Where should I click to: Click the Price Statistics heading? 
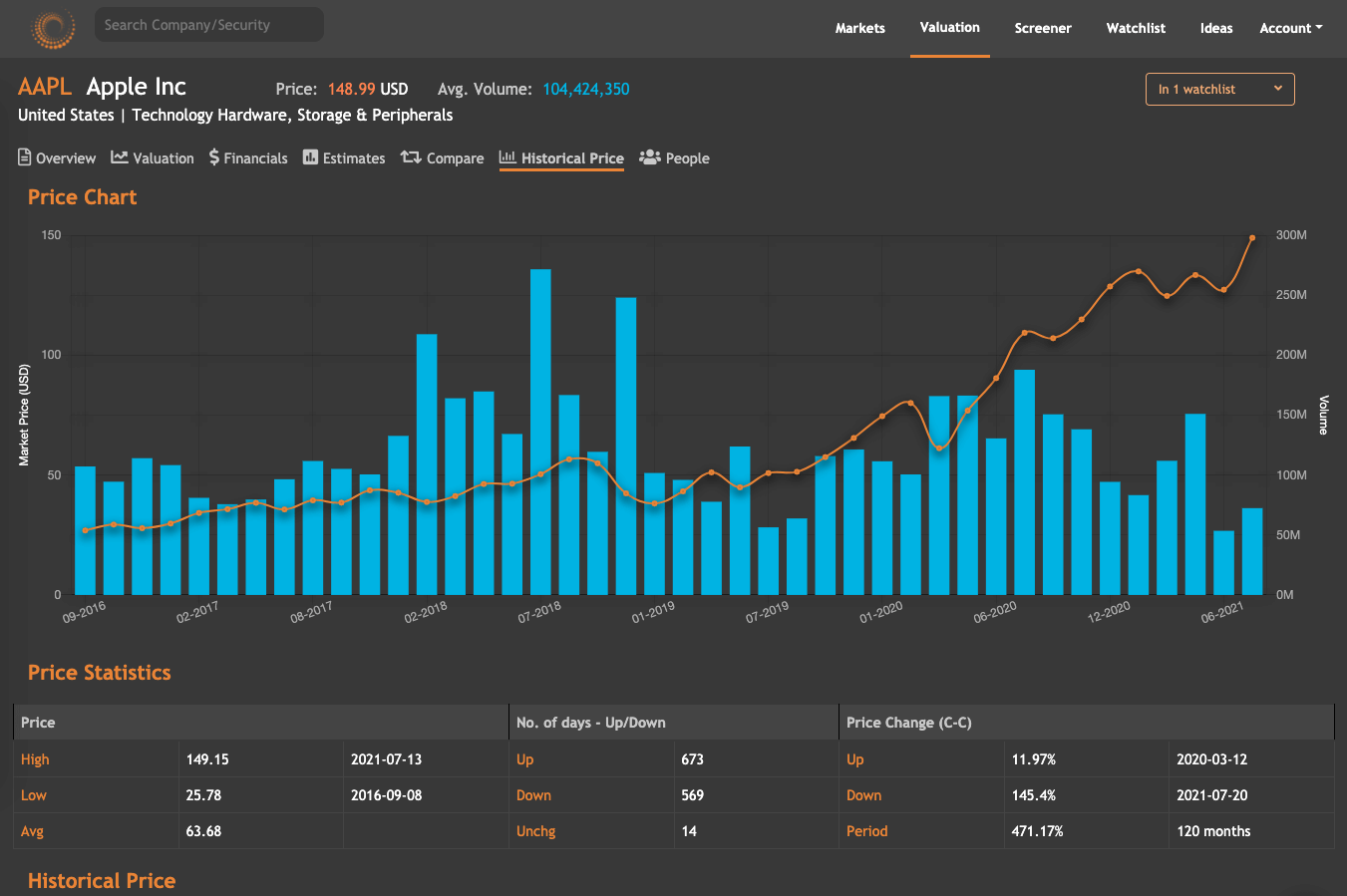tap(100, 673)
